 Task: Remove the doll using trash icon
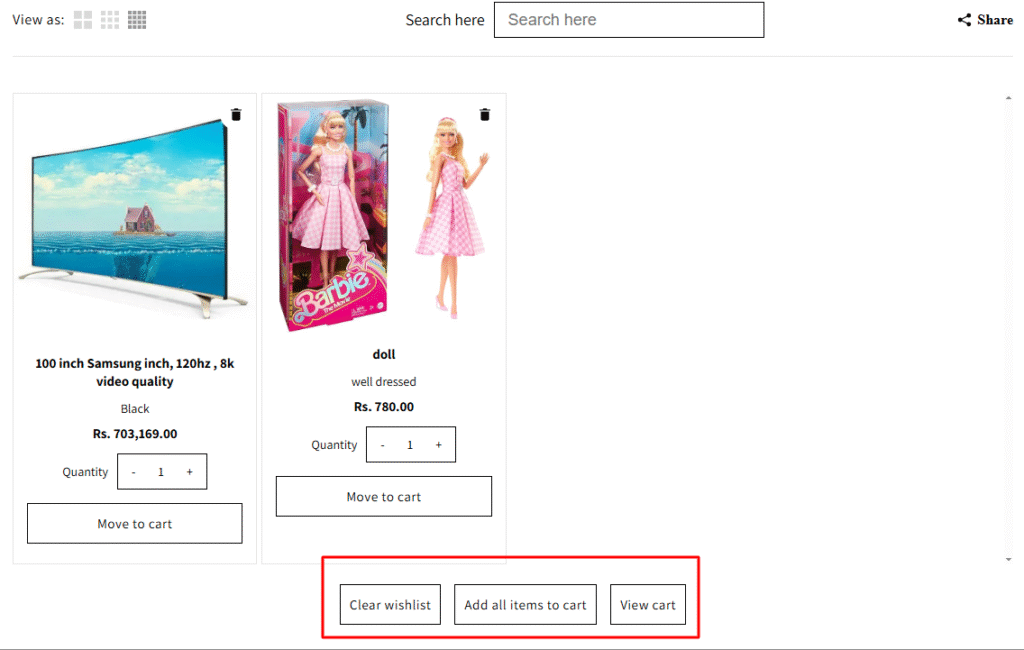pyautogui.click(x=485, y=114)
